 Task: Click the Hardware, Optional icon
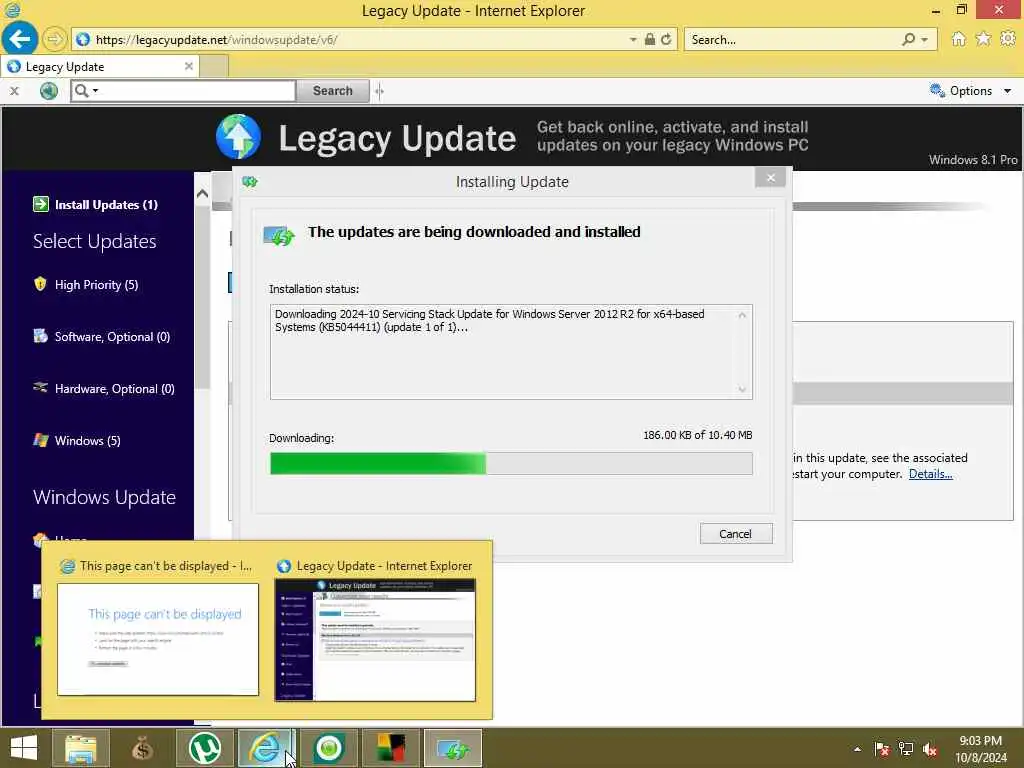[40, 387]
